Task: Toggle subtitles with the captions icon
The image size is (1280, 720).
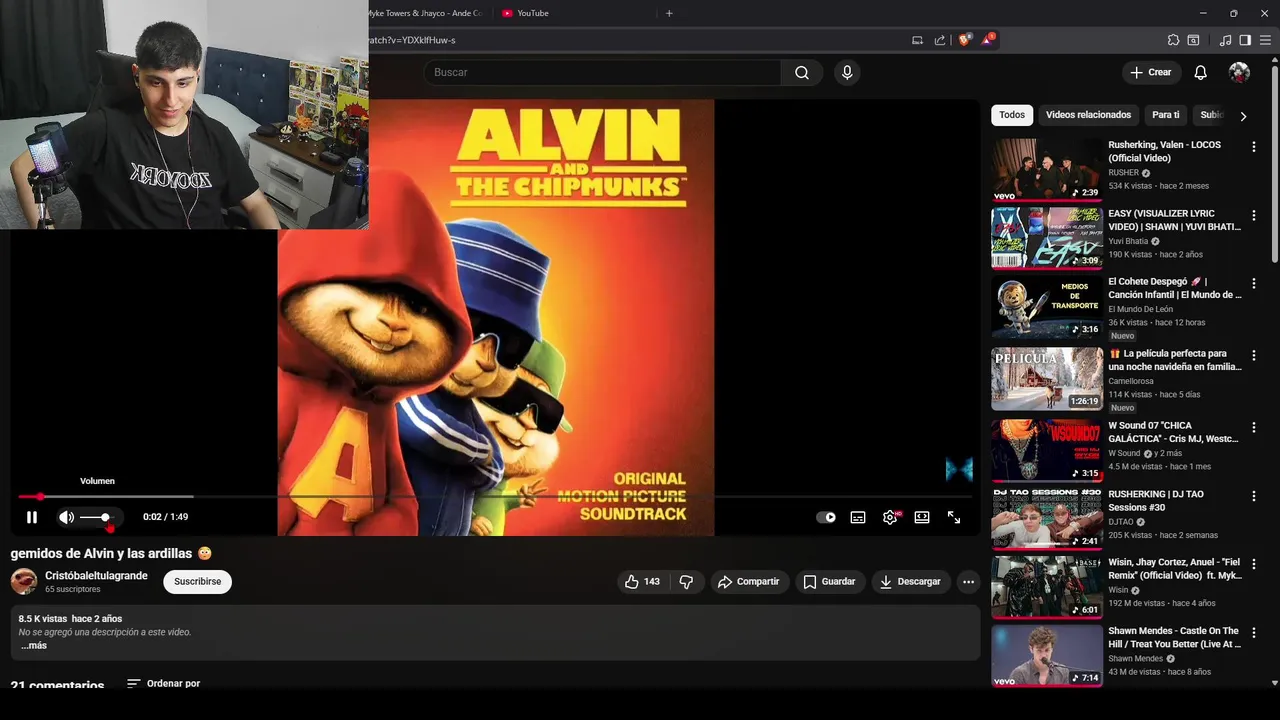Action: pyautogui.click(x=858, y=517)
